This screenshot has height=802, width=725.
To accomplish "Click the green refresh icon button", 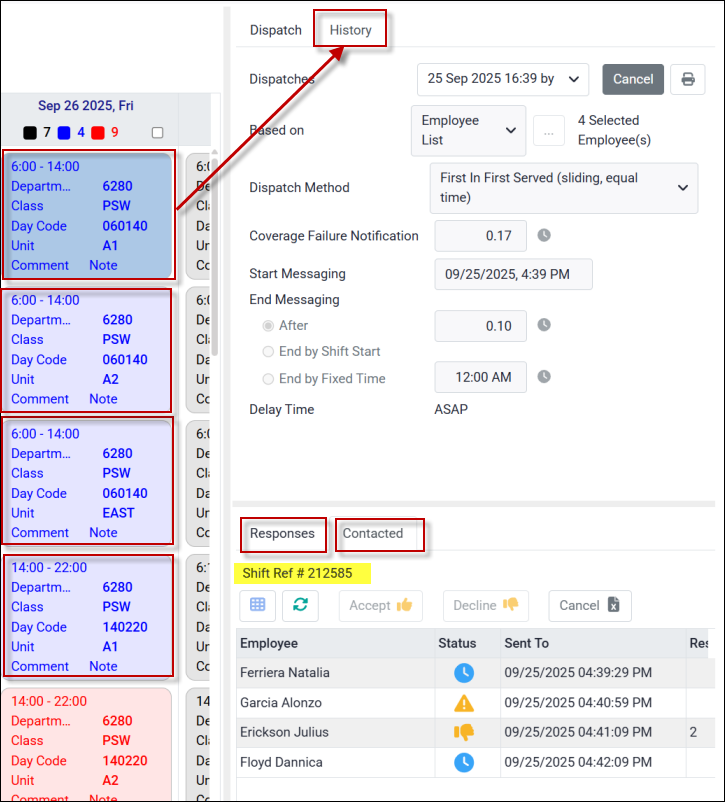I will pos(300,605).
